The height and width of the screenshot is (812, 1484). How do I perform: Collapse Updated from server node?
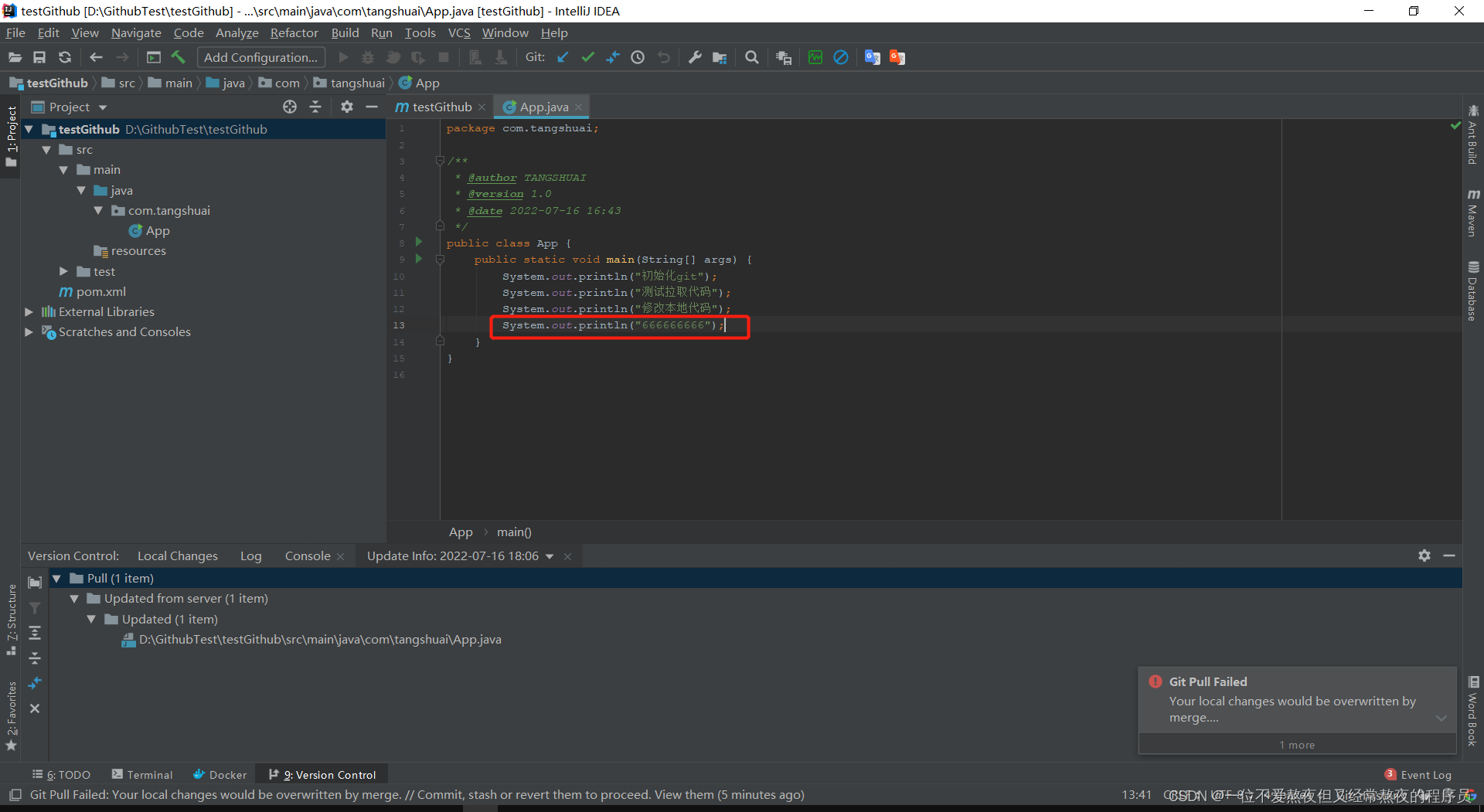click(74, 598)
